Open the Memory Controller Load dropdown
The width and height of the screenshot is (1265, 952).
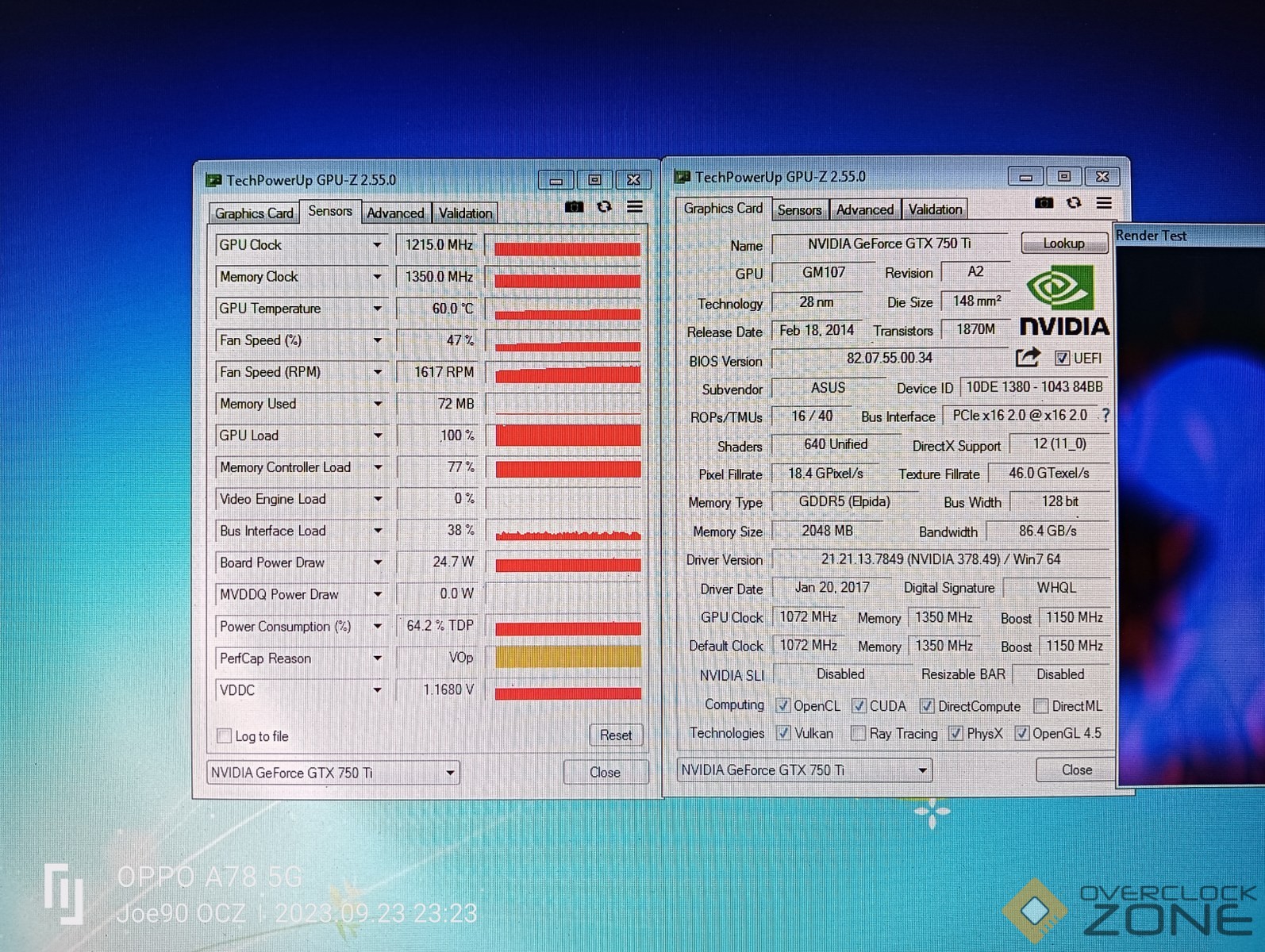378,467
